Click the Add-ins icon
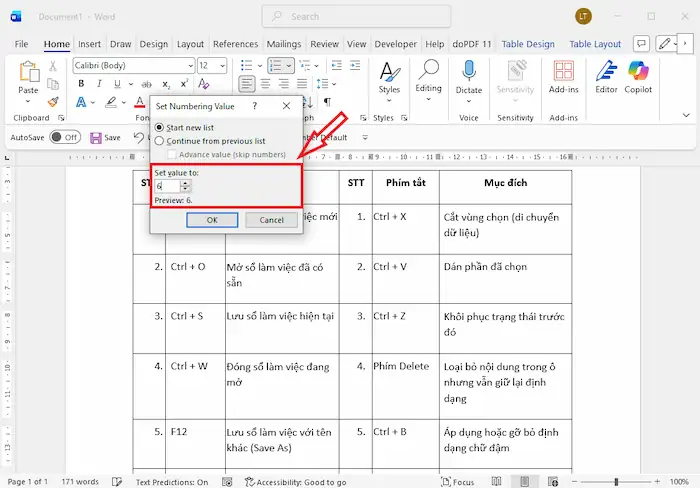Screen dimensions: 700x488 point(563,76)
